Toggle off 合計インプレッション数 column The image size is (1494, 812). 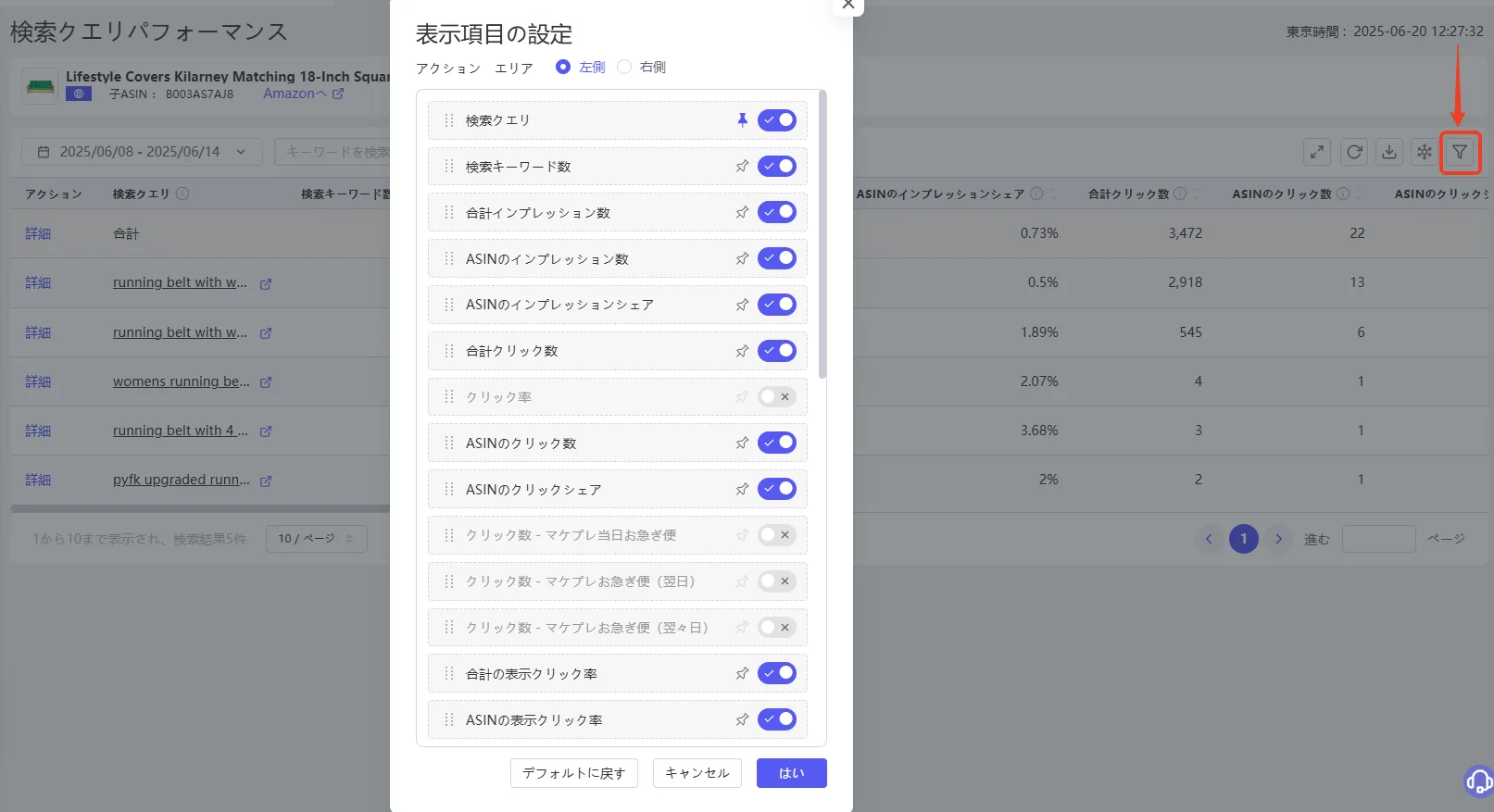coord(777,213)
